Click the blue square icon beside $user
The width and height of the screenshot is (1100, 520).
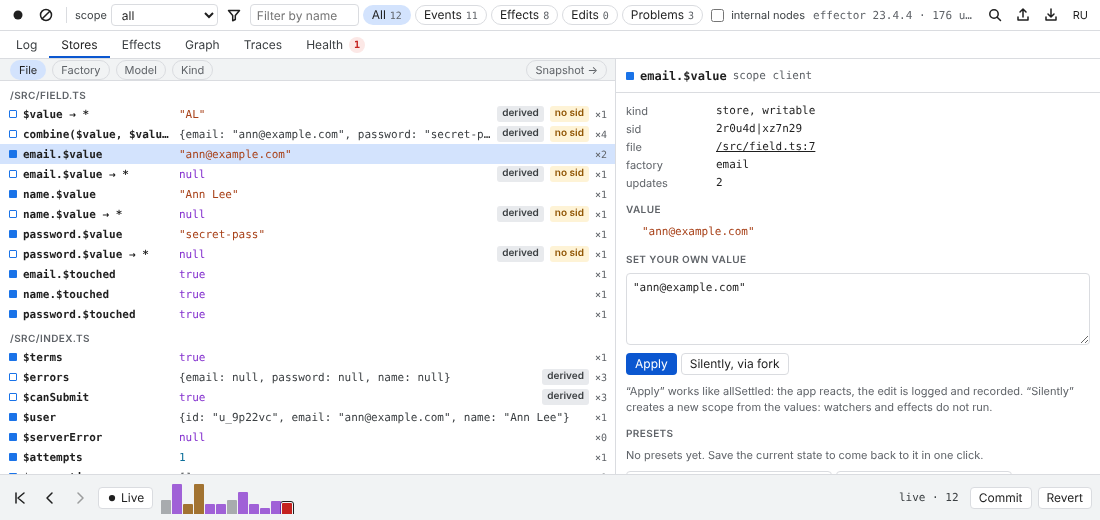[13, 417]
